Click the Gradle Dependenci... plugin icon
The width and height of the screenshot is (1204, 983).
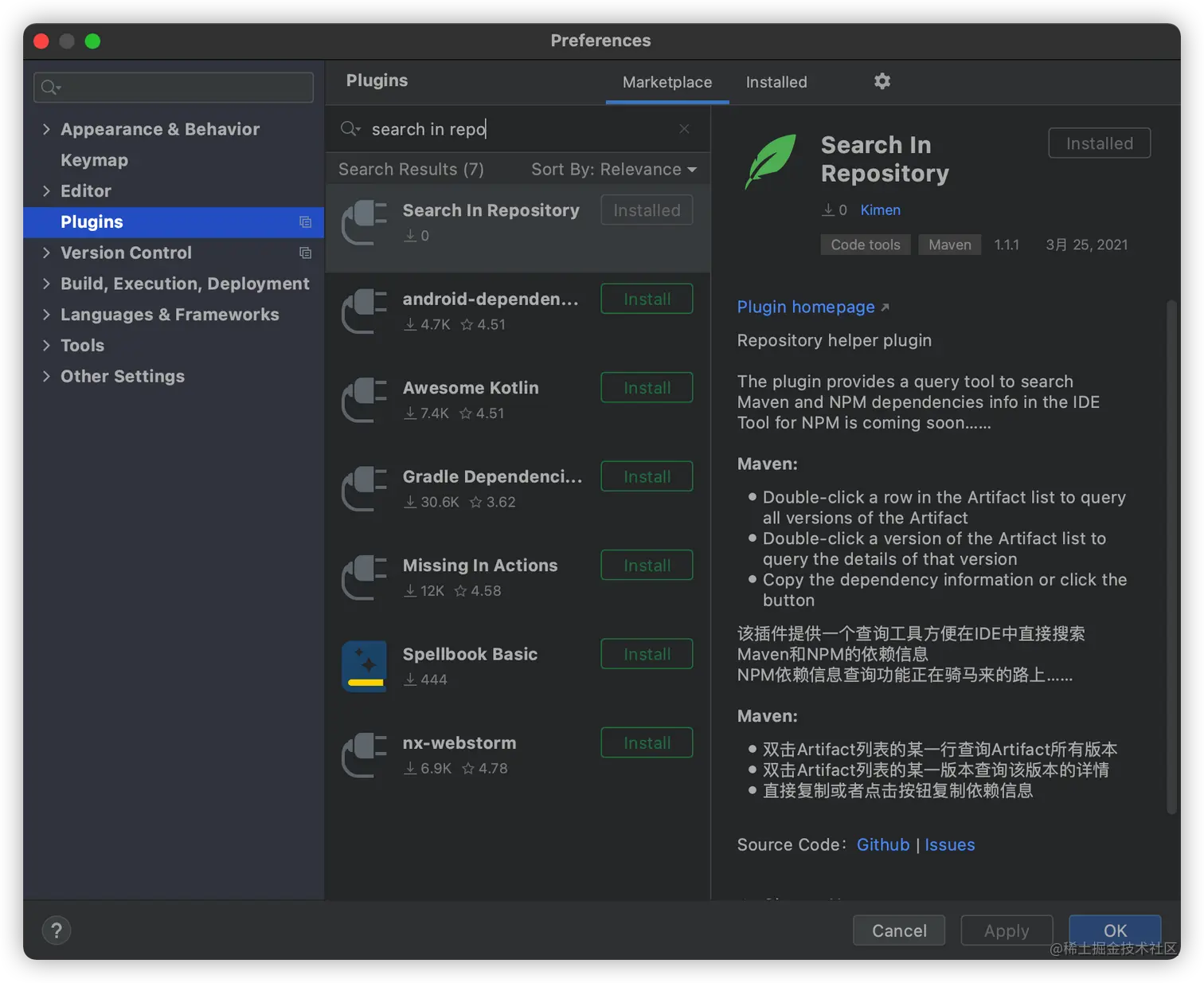(365, 488)
